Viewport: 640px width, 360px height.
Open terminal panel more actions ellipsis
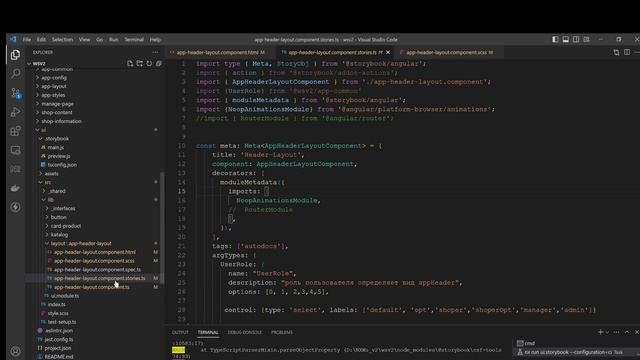616,332
